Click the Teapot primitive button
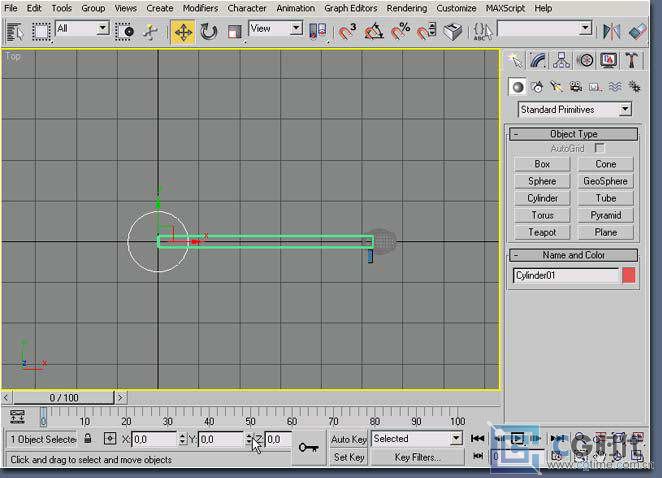 (542, 232)
